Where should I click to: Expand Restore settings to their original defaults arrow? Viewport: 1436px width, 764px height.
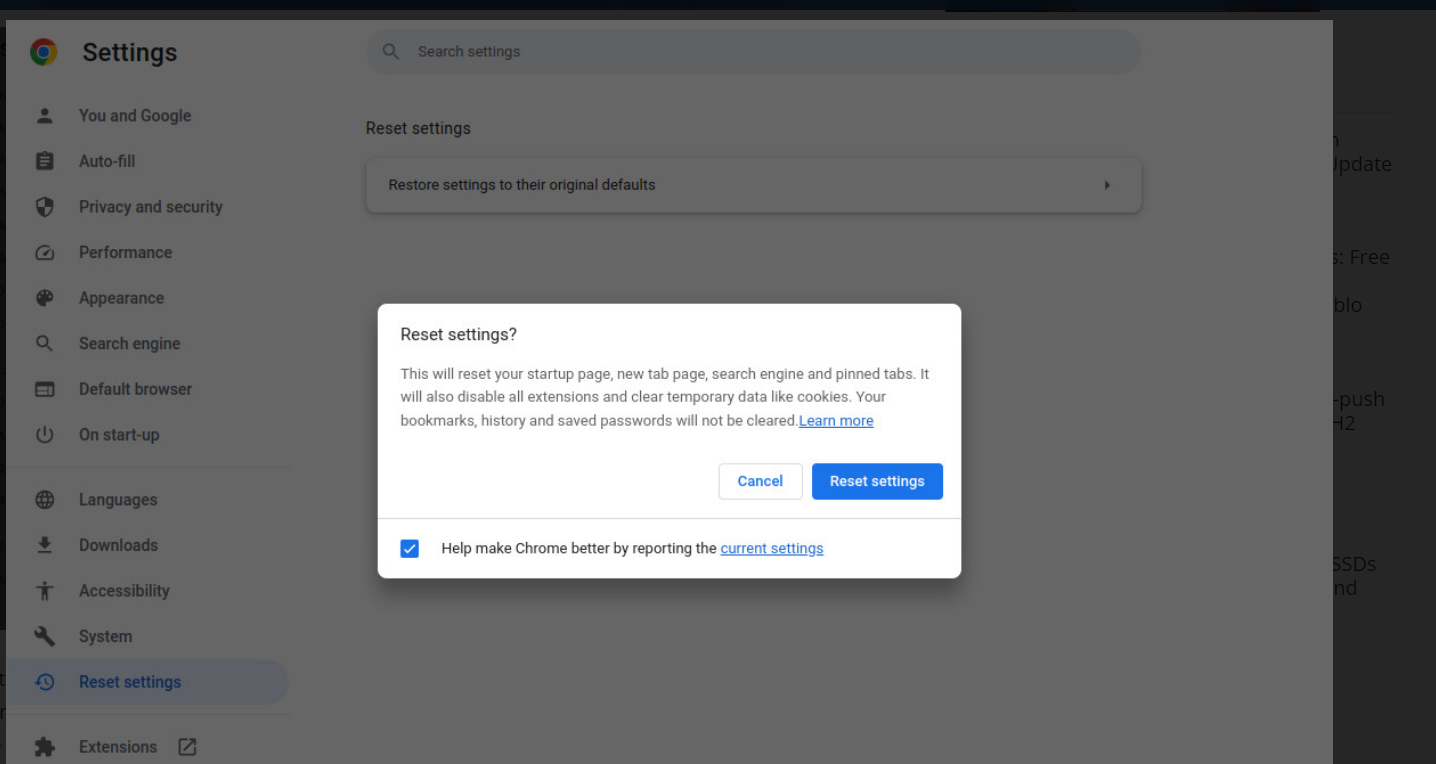[1106, 185]
